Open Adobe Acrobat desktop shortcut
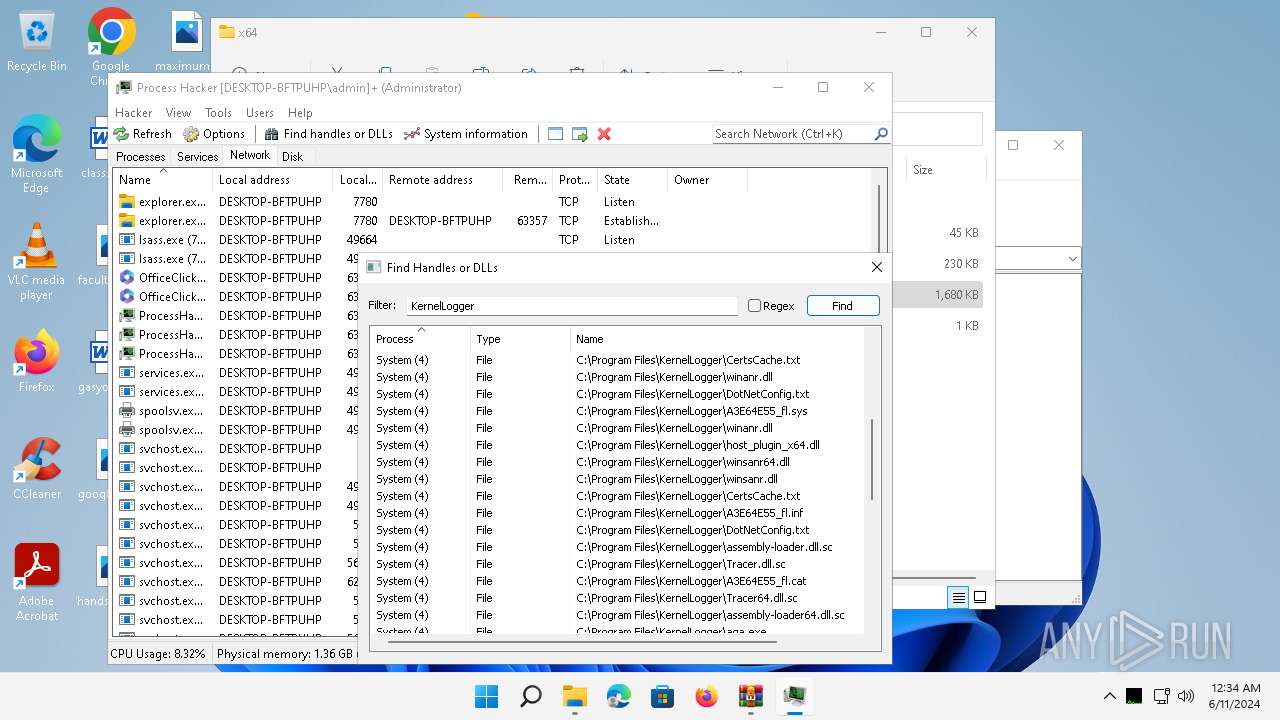Viewport: 1280px width, 720px height. 36,583
